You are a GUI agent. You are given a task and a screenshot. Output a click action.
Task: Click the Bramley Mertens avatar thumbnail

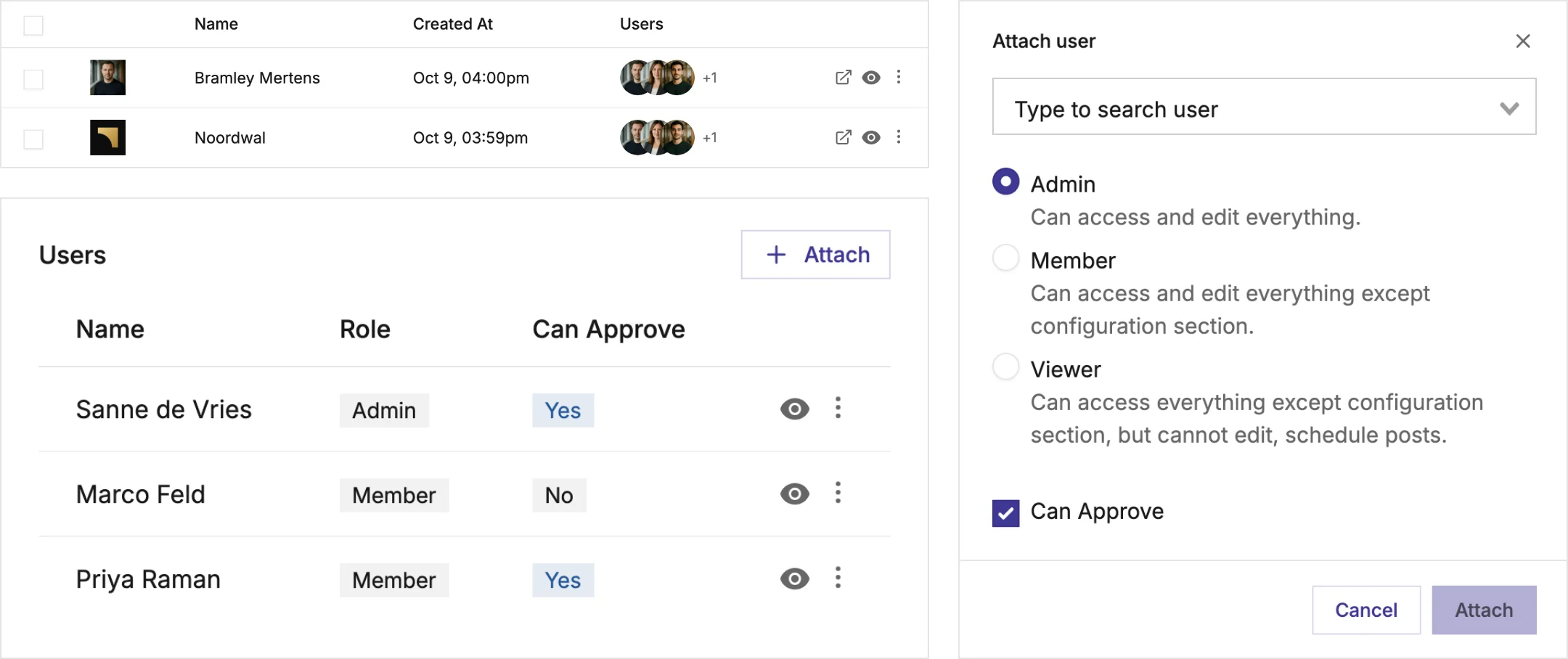pyautogui.click(x=107, y=78)
